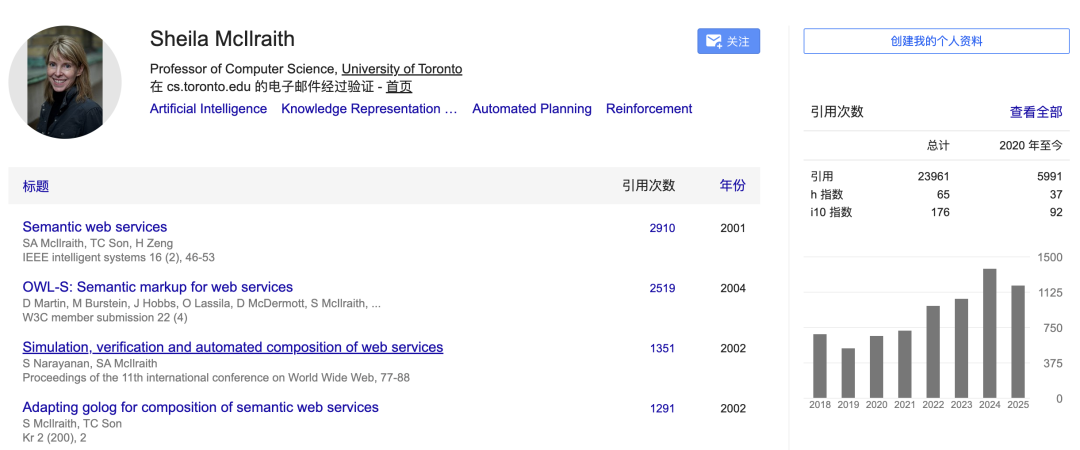Open the 首页 homepage link
This screenshot has width=1080, height=450.
coord(399,87)
